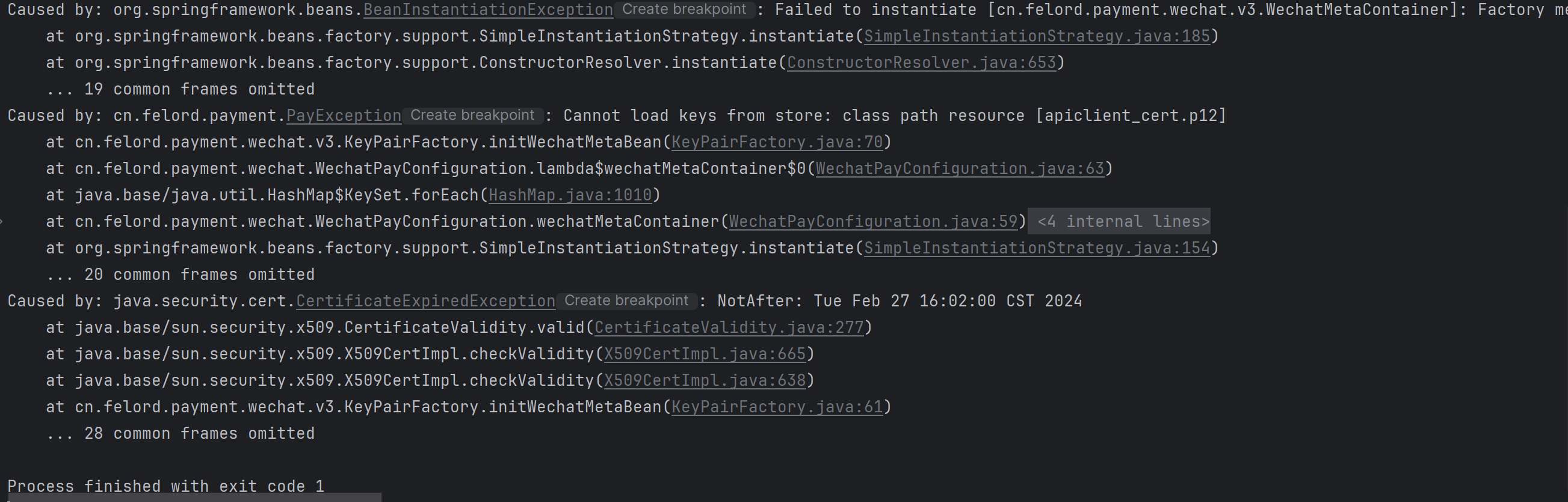Open CertificateValidity.java:277 link
The height and width of the screenshot is (502, 1568).
pyautogui.click(x=729, y=328)
